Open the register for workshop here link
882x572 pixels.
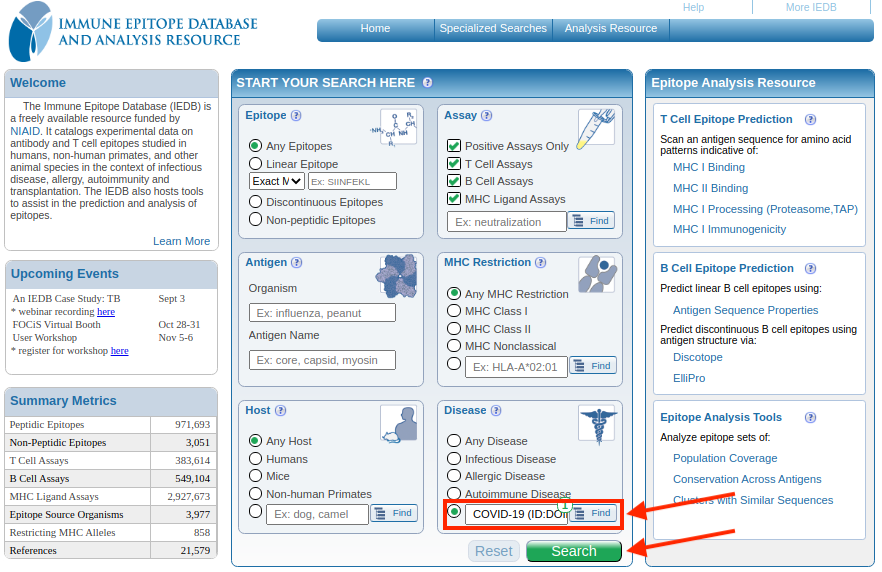119,350
